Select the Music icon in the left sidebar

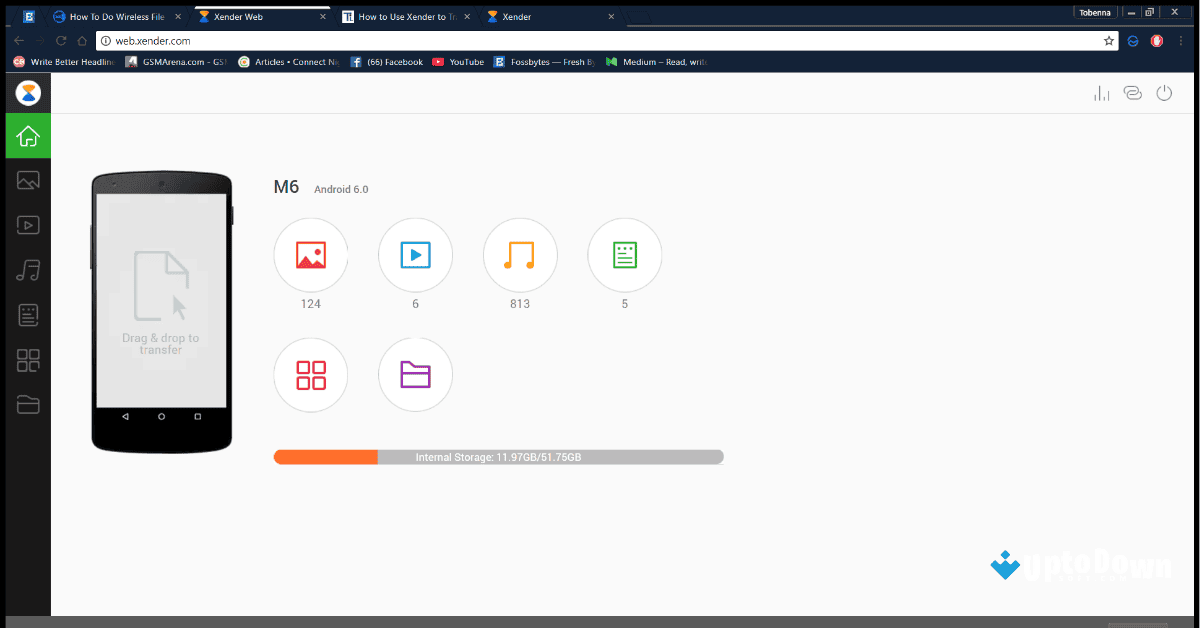tap(27, 270)
